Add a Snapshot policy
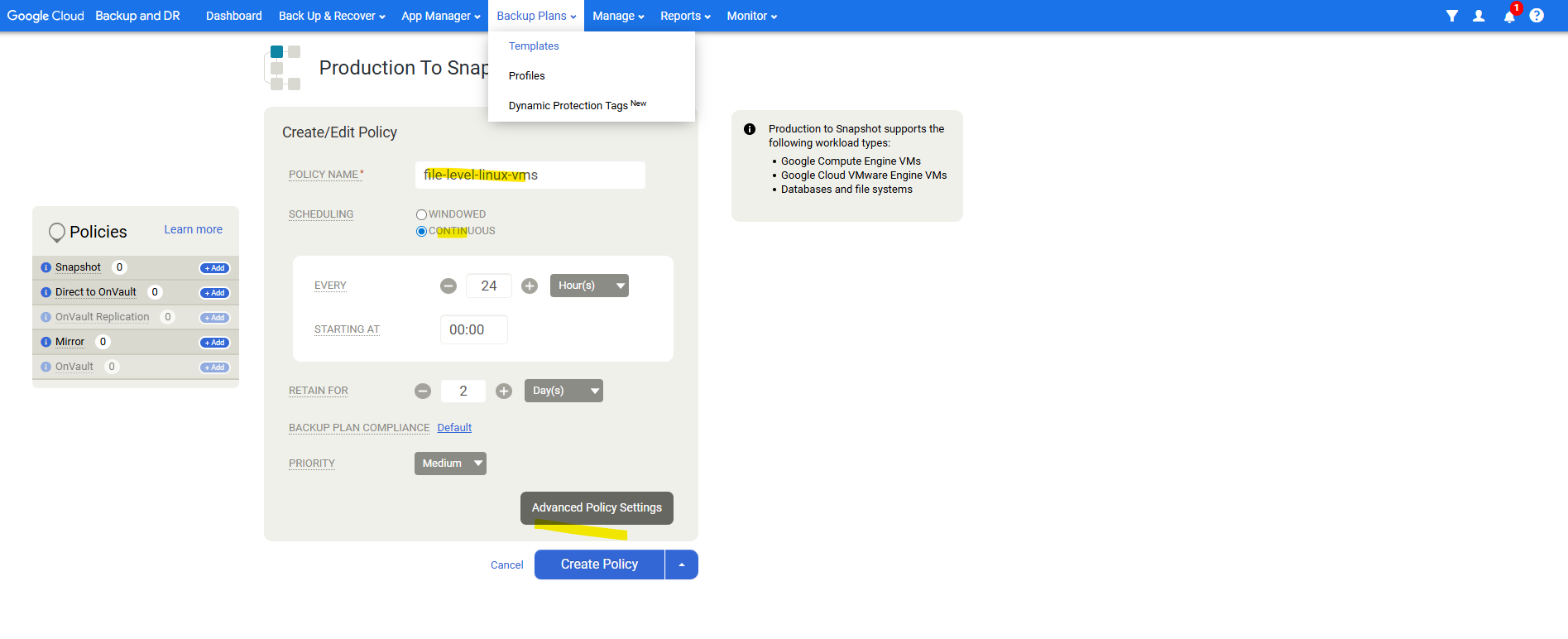The width and height of the screenshot is (1568, 639). click(x=215, y=268)
